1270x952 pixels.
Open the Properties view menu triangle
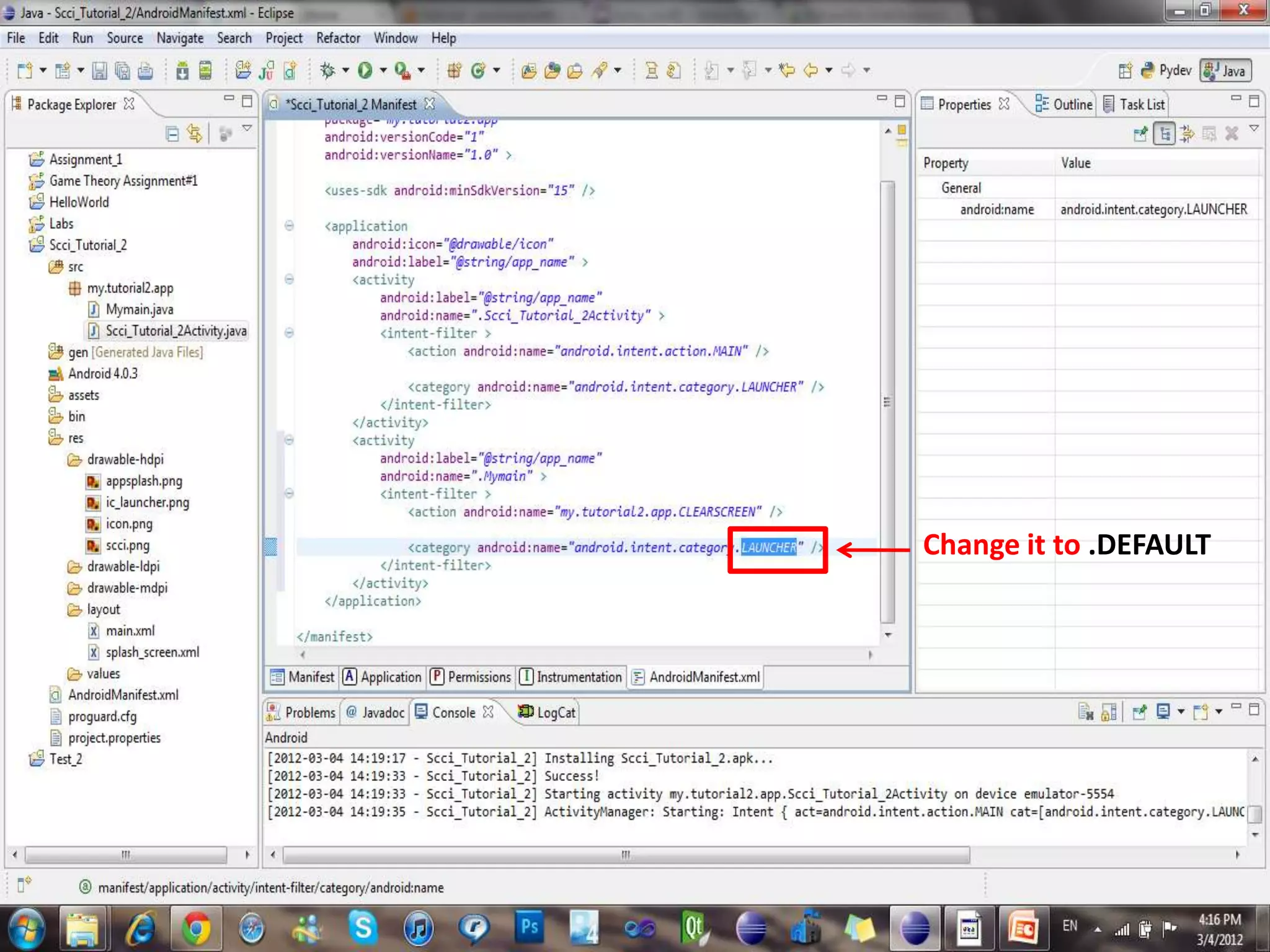tap(1254, 128)
